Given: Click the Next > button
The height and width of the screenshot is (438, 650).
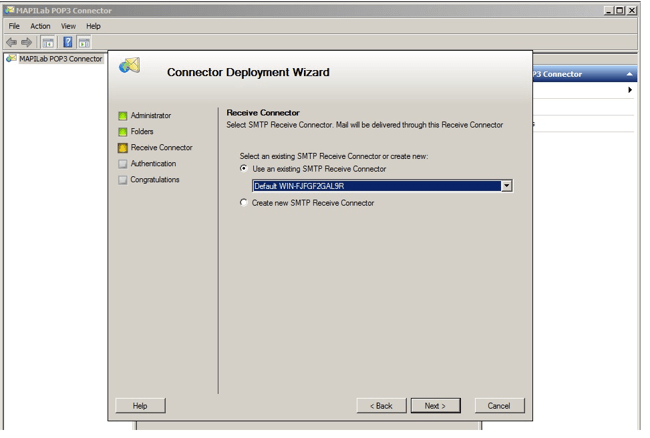Looking at the screenshot, I should [x=435, y=406].
